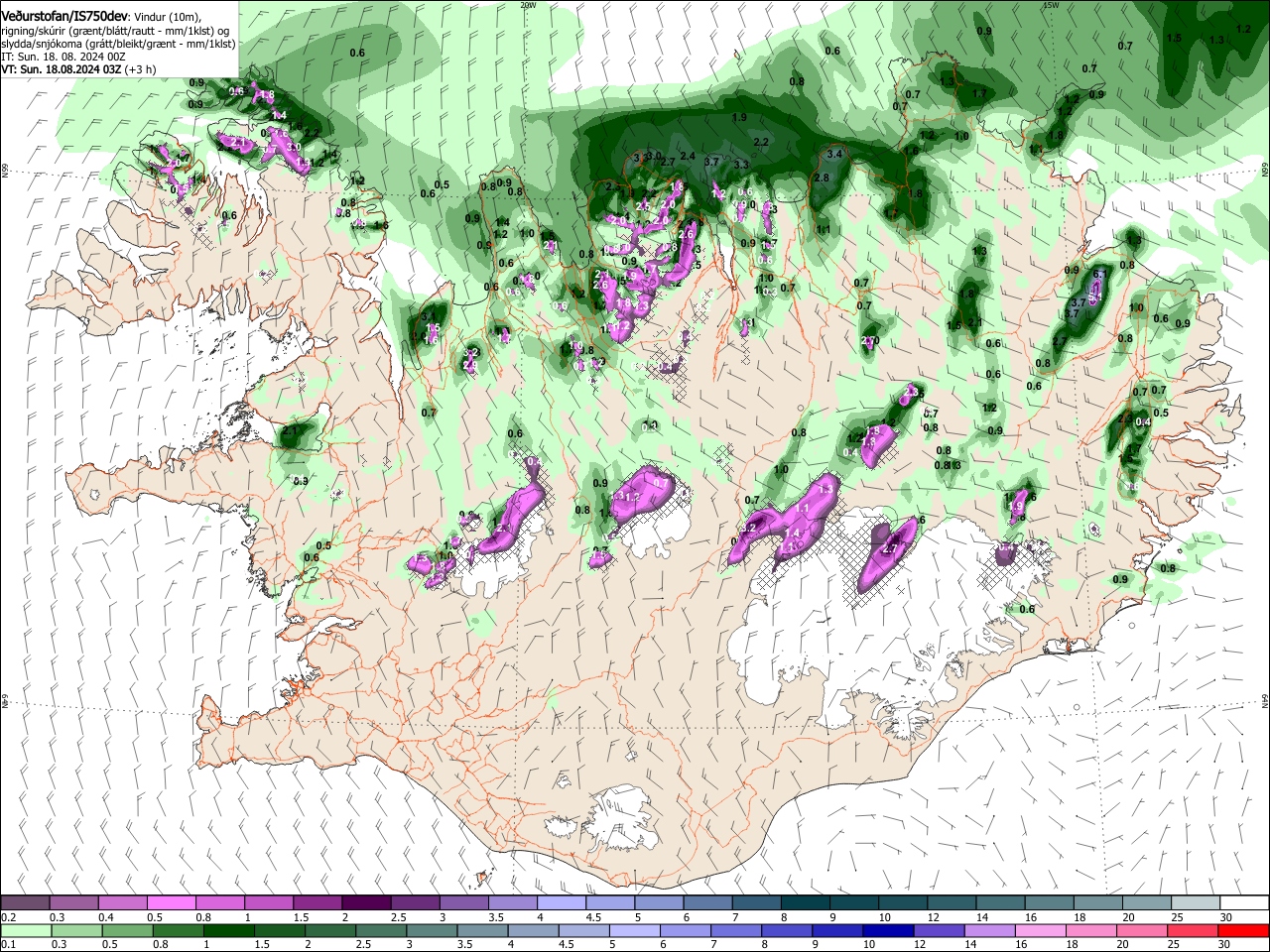The image size is (1270, 952).
Task: Click the darkest purple swatch in the snow legend row
Action: (366, 903)
